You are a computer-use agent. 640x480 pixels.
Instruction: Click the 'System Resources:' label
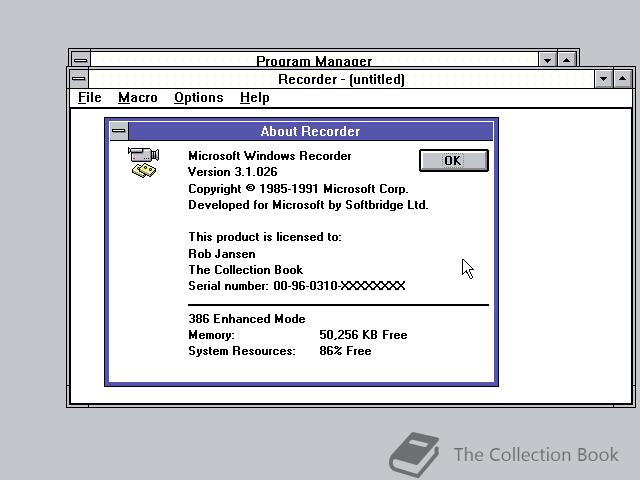242,351
